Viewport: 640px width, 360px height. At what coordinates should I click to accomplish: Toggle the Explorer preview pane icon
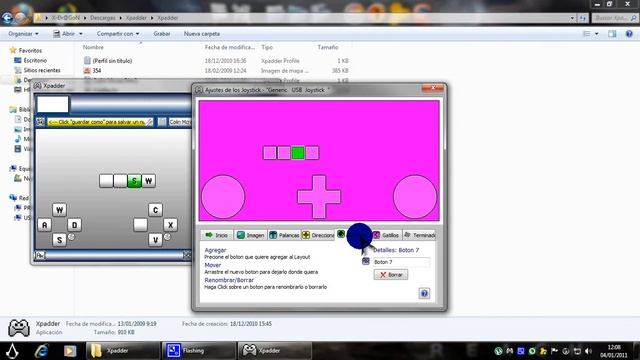coord(612,34)
